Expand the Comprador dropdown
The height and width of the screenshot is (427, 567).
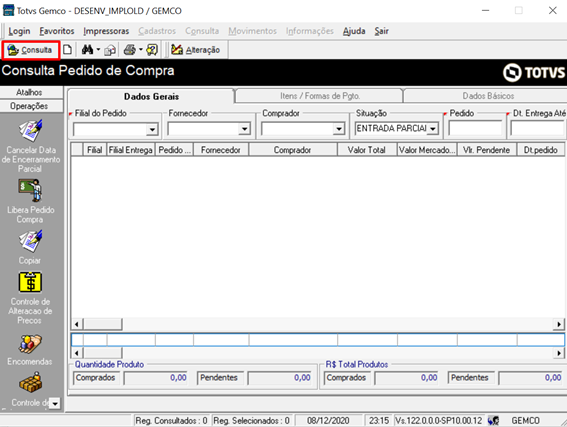[x=339, y=129]
